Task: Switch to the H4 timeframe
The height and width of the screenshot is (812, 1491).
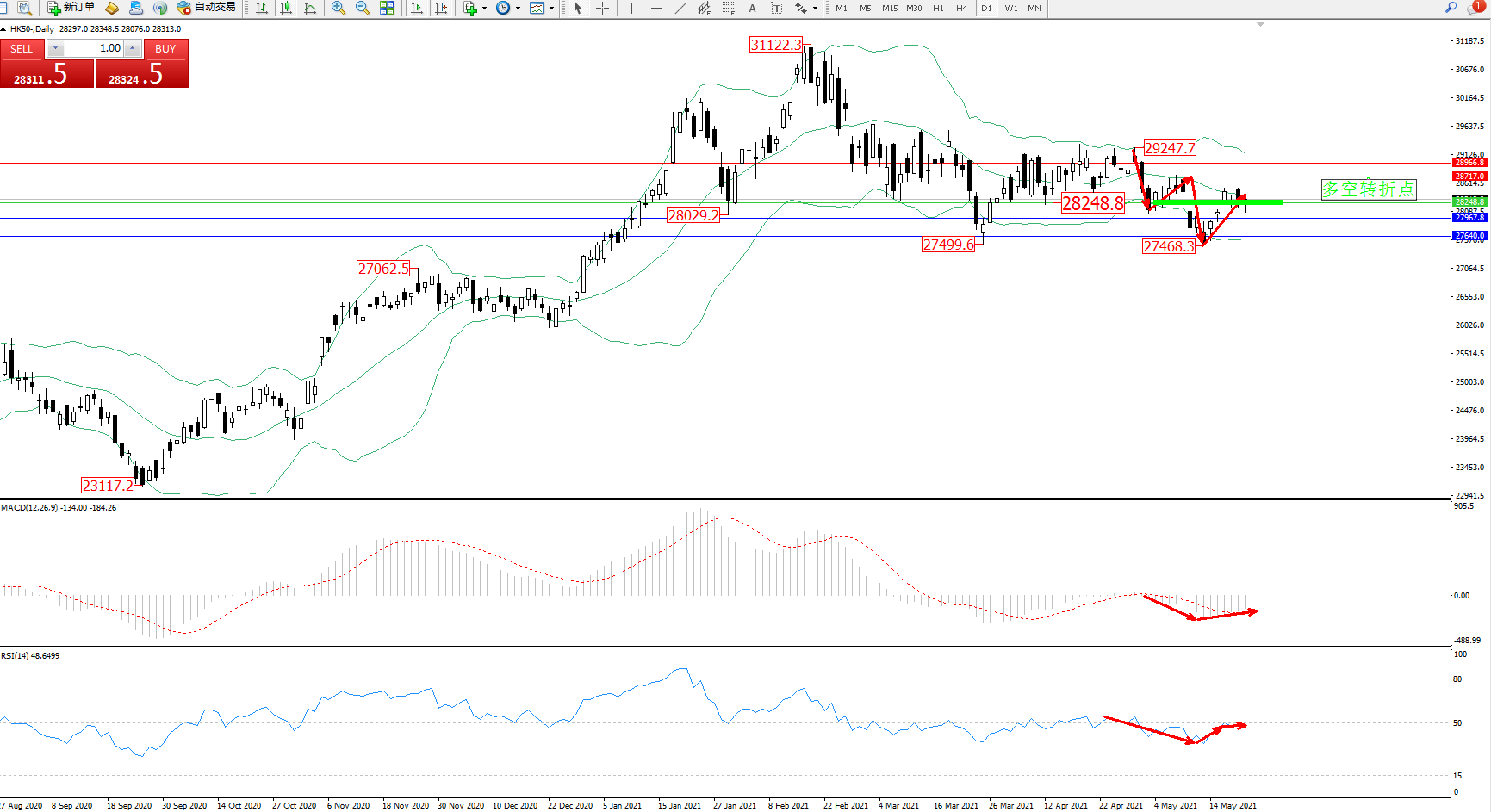Action: pos(962,8)
